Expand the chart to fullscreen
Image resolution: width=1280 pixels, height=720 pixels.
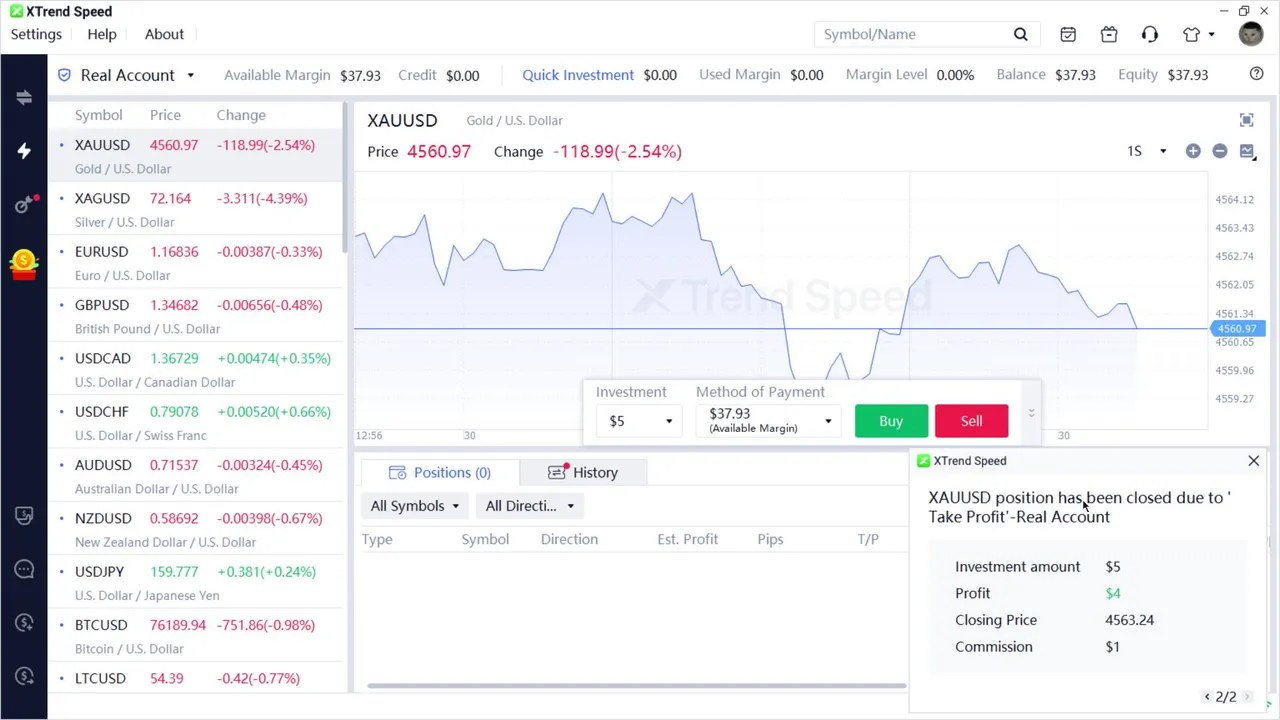(x=1246, y=120)
